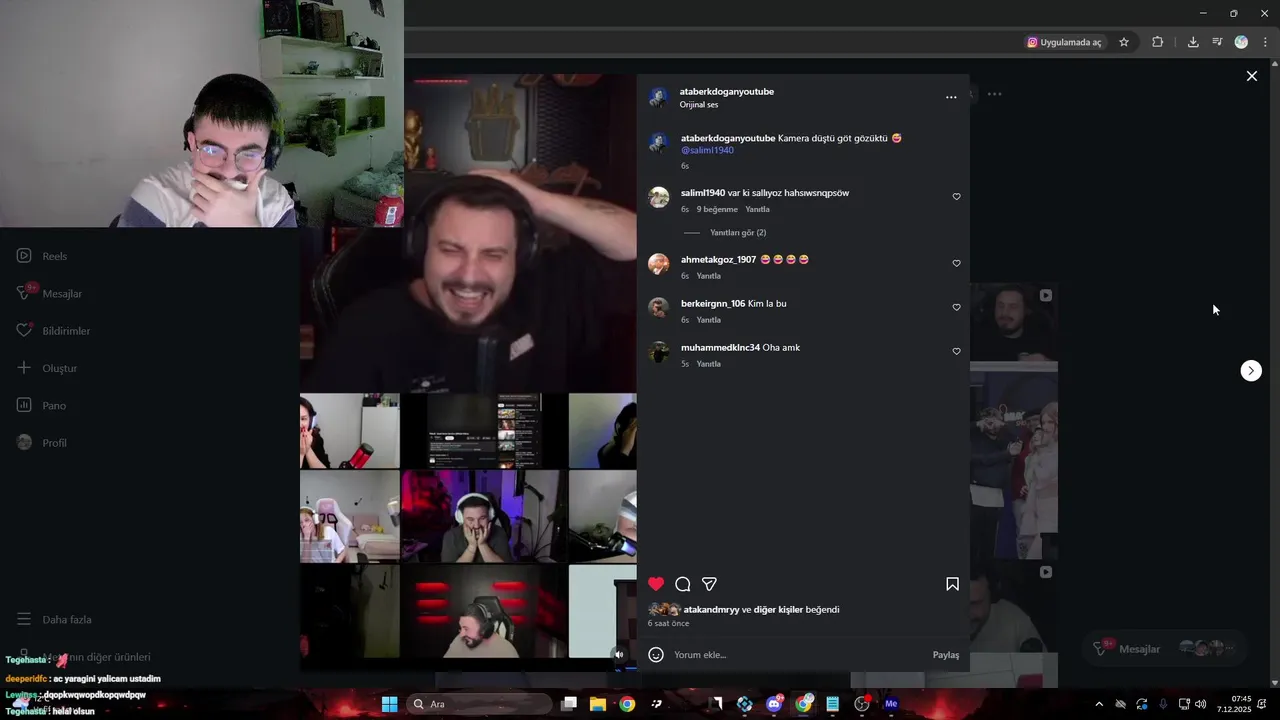The image size is (1280, 720).
Task: Click the comment bubble icon under the post
Action: [683, 584]
